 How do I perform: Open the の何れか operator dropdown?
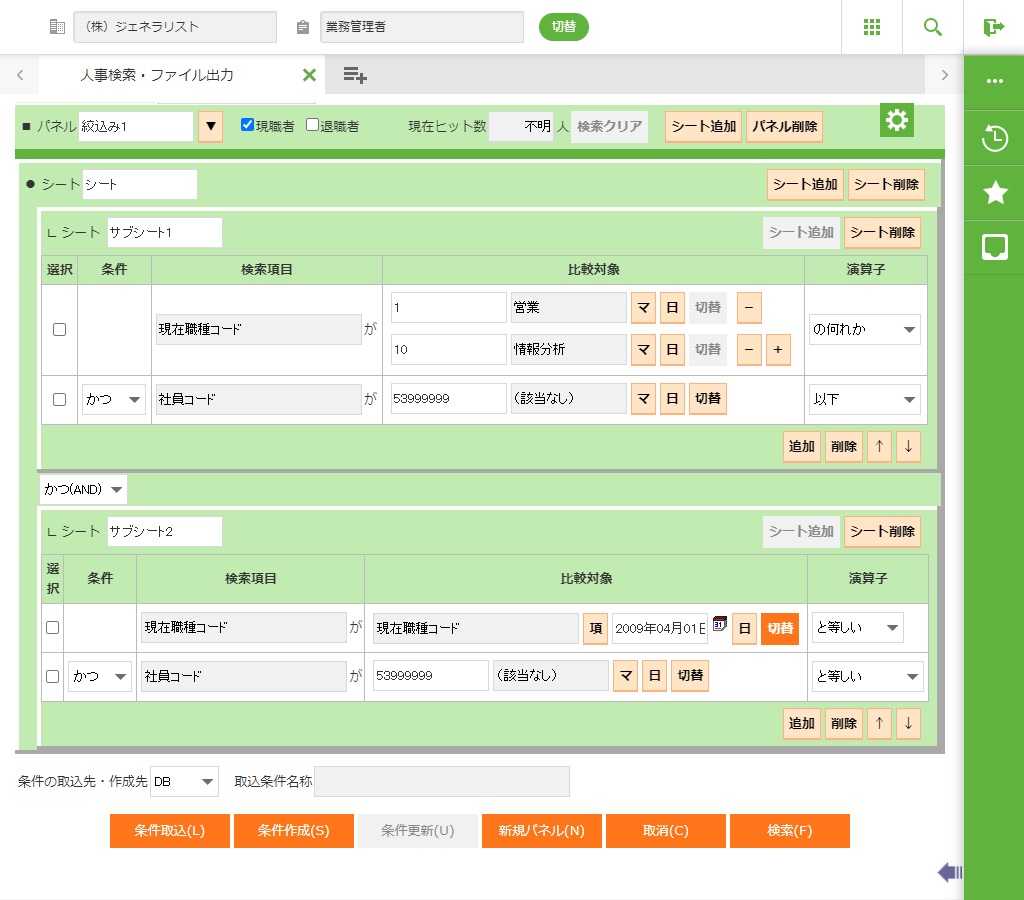[x=864, y=329]
